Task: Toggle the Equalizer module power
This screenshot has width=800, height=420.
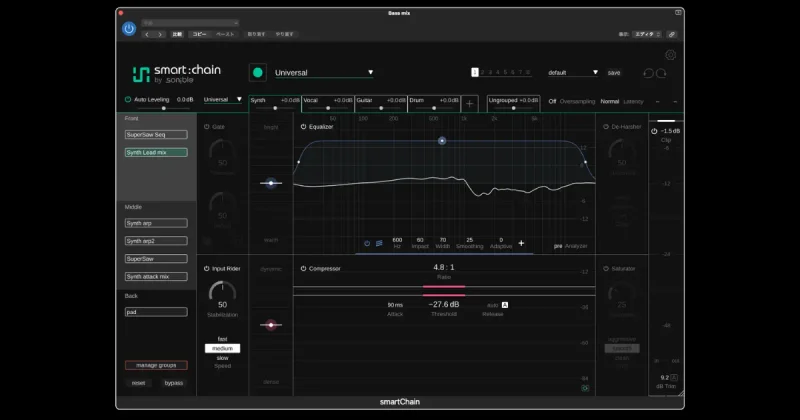Action: point(303,127)
